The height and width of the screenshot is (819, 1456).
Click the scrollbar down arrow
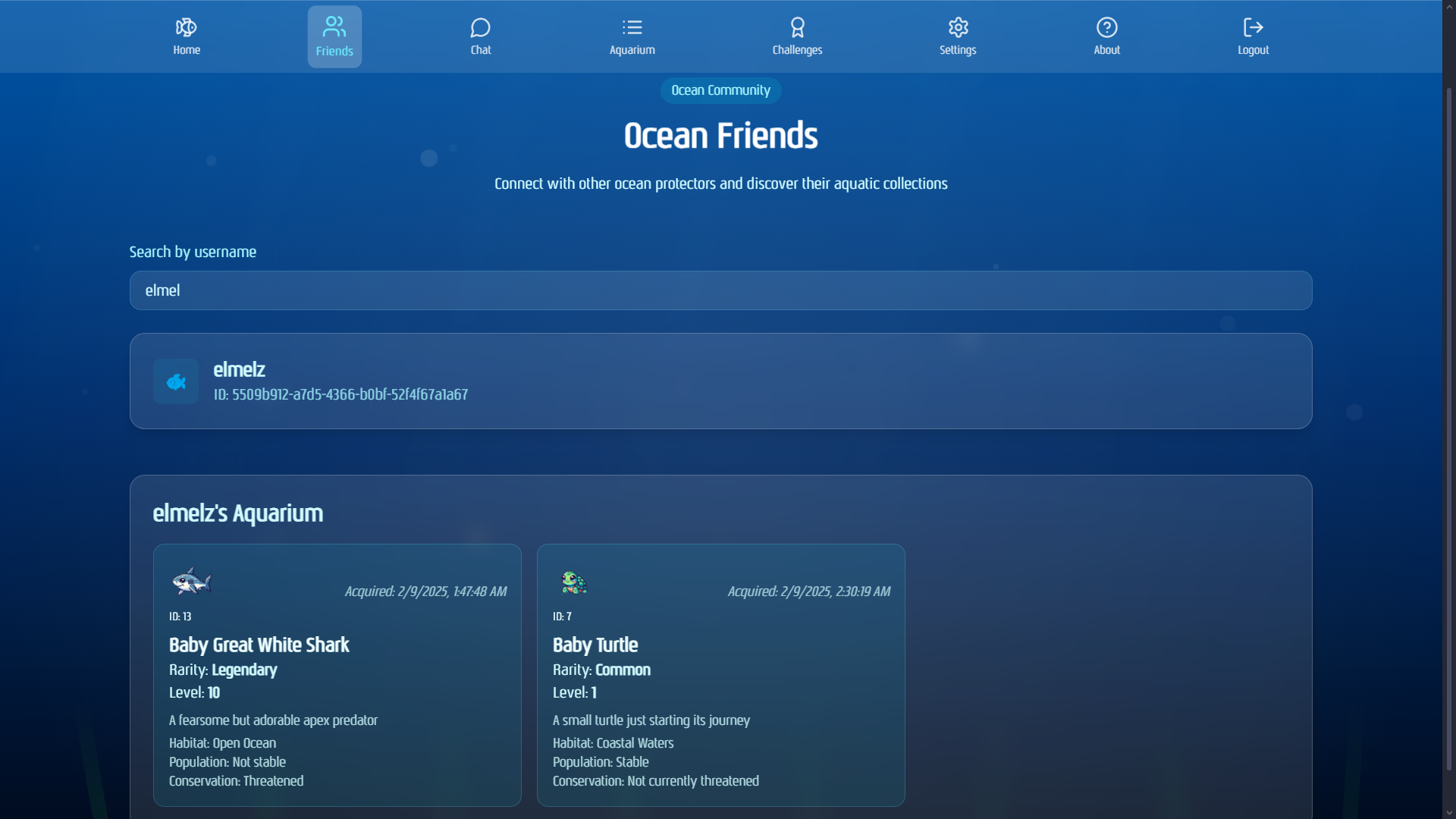1448,813
